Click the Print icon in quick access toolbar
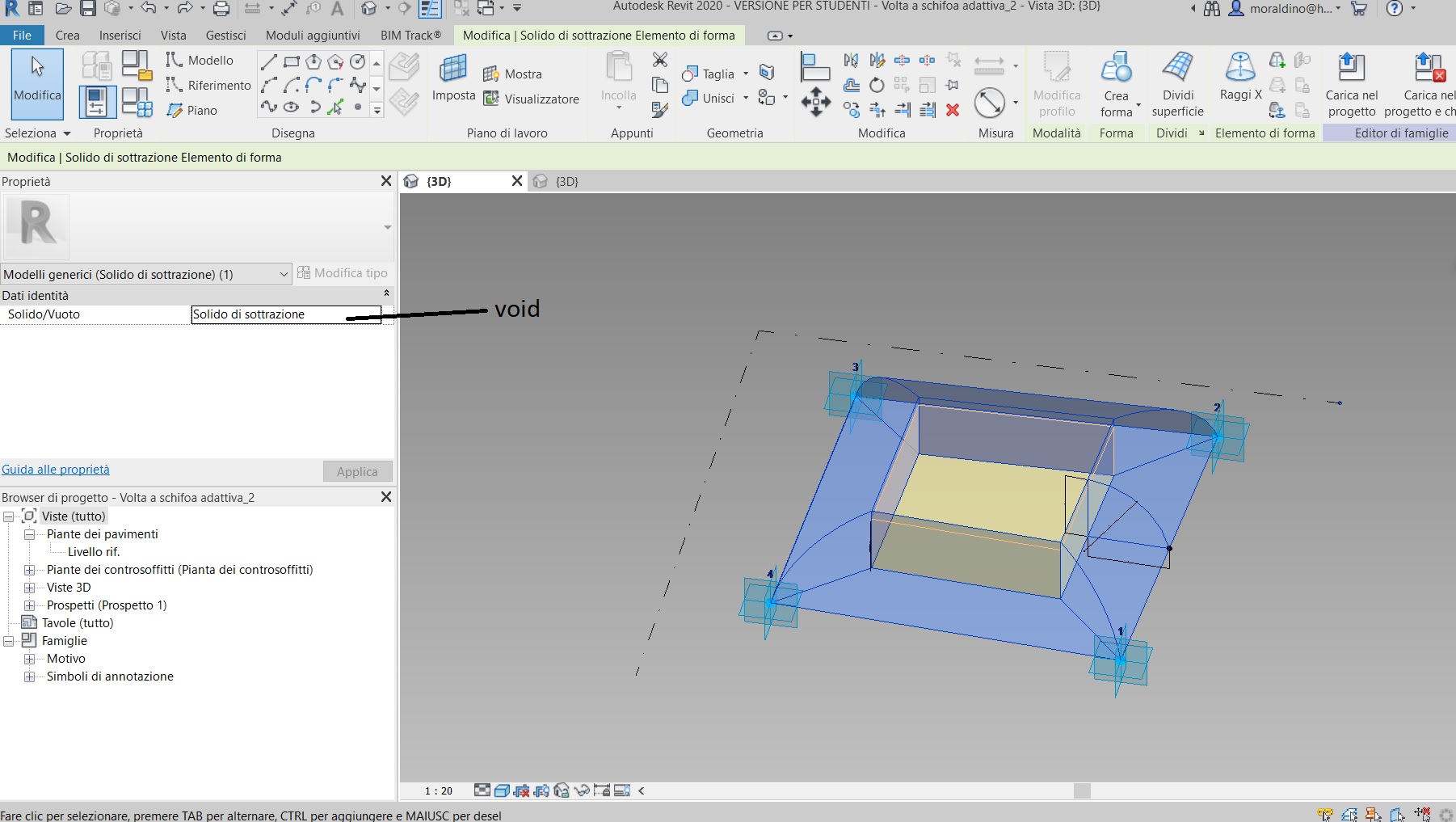 (221, 9)
